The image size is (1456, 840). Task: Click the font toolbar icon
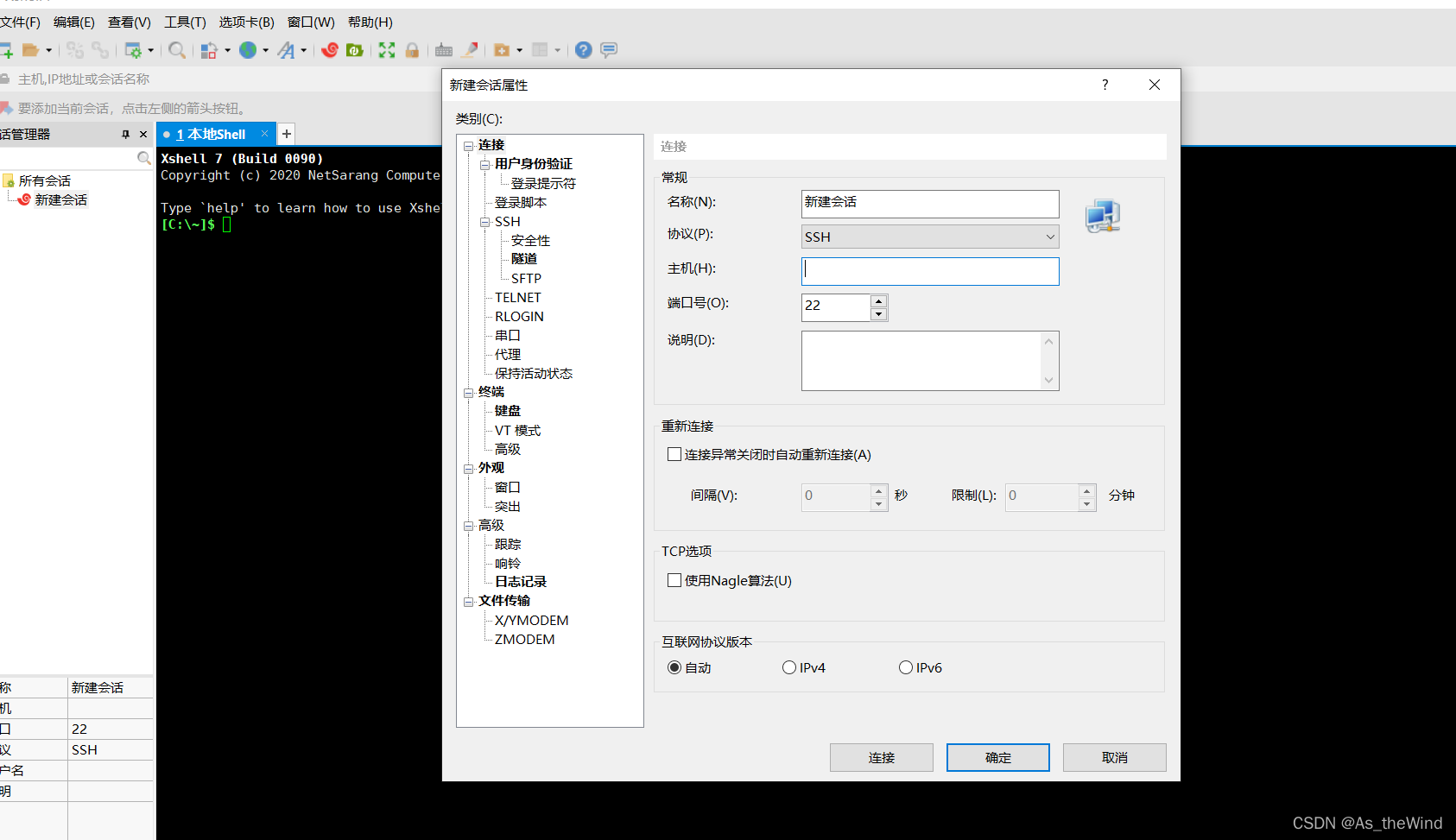286,50
